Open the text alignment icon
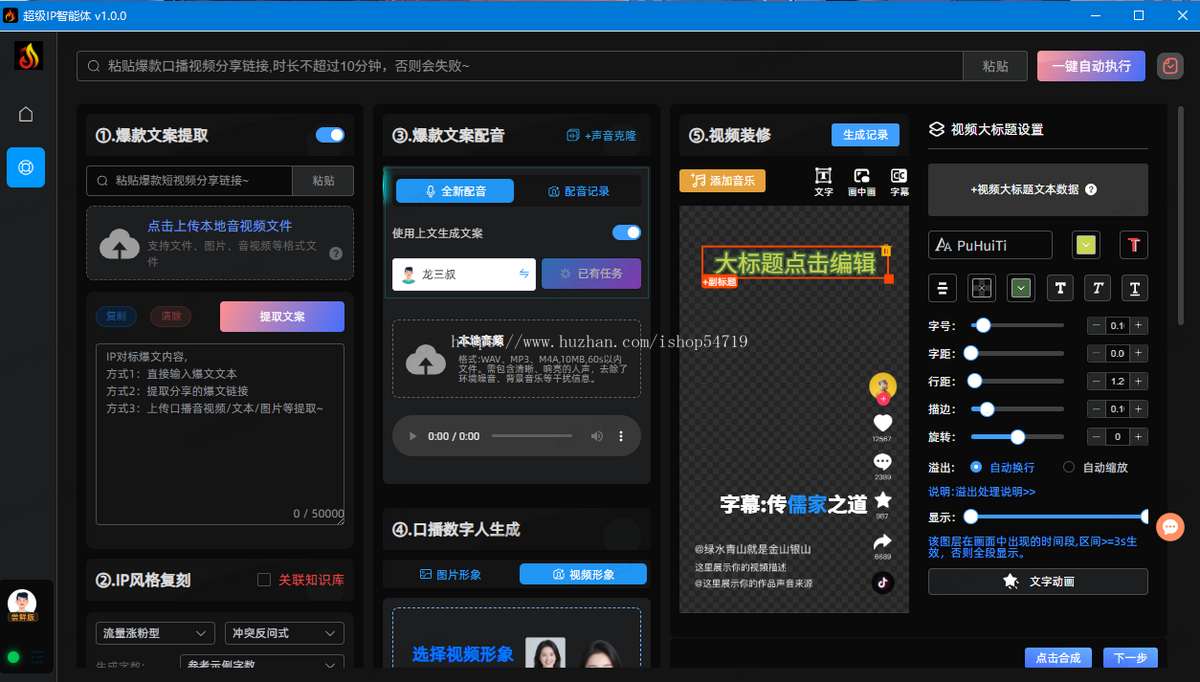This screenshot has width=1200, height=682. [942, 288]
